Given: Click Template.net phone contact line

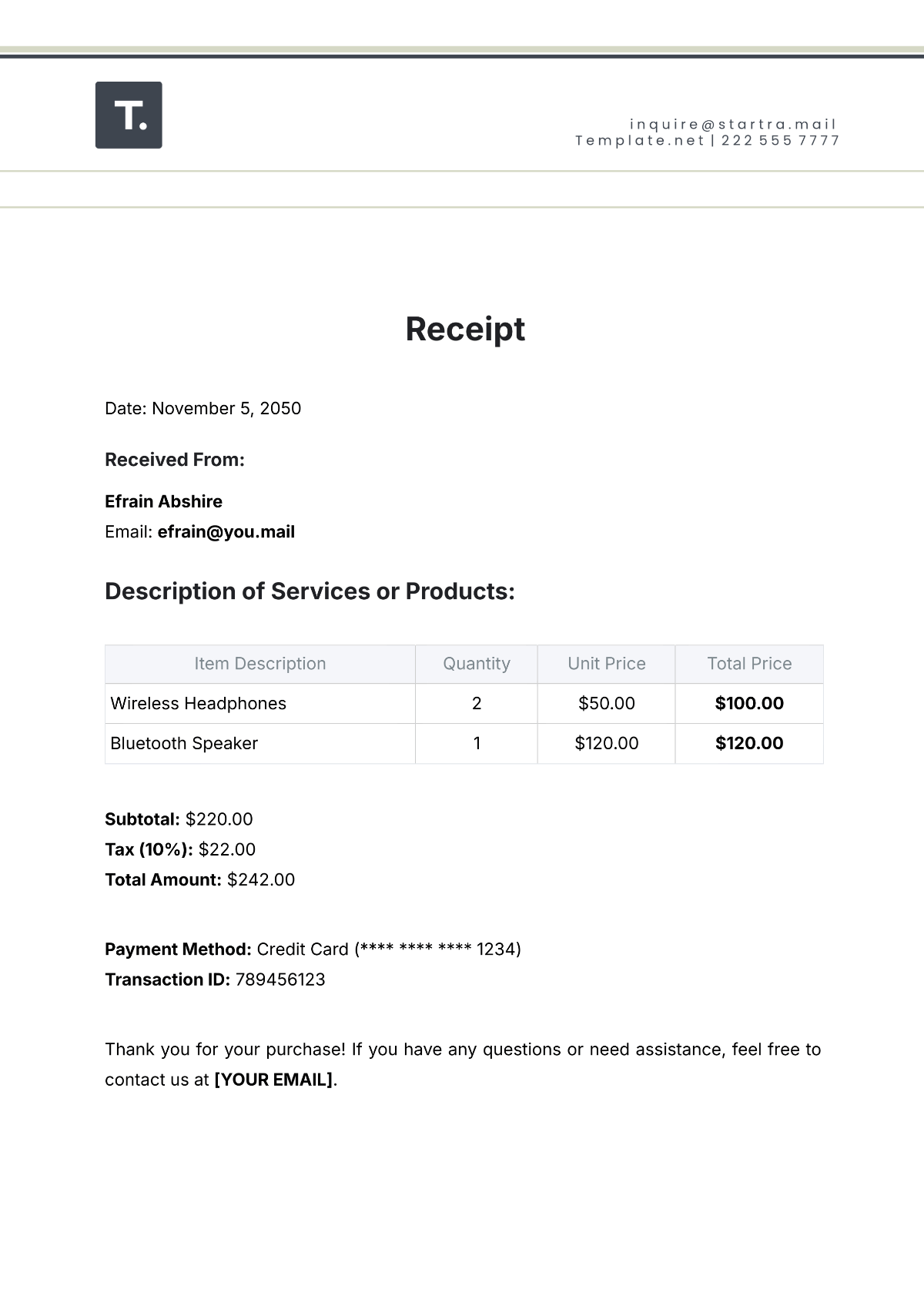Looking at the screenshot, I should point(708,140).
